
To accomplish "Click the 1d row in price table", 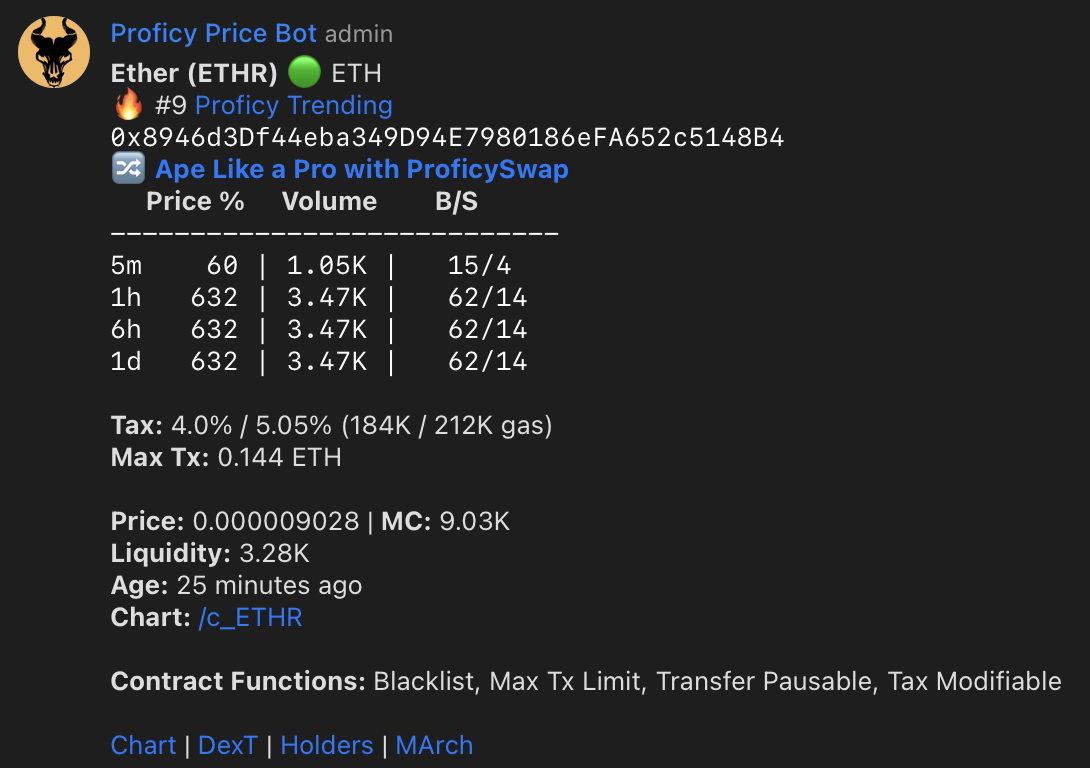I will coord(320,361).
